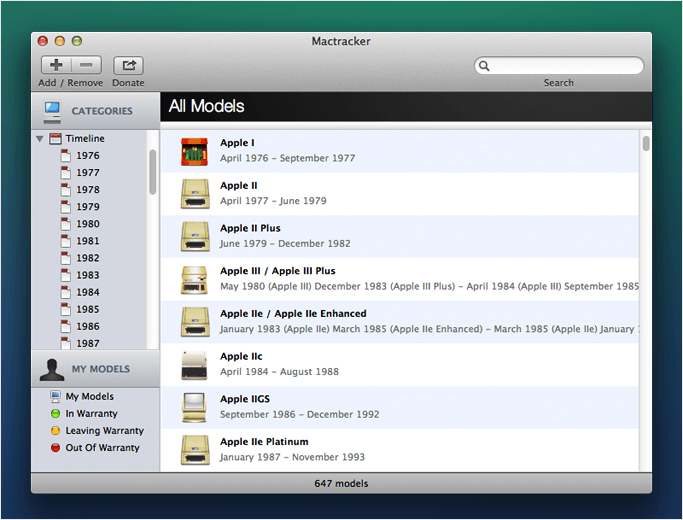
Task: Click the My Models silhouette icon
Action: [x=52, y=370]
